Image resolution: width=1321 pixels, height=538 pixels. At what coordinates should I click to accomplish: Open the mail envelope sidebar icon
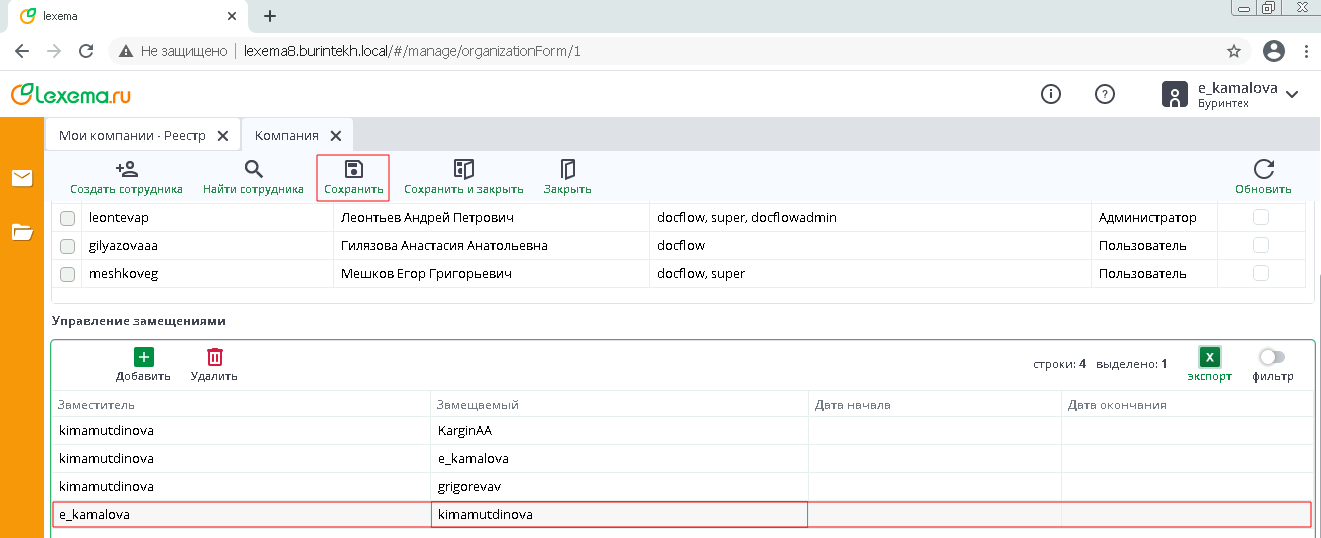click(x=22, y=178)
